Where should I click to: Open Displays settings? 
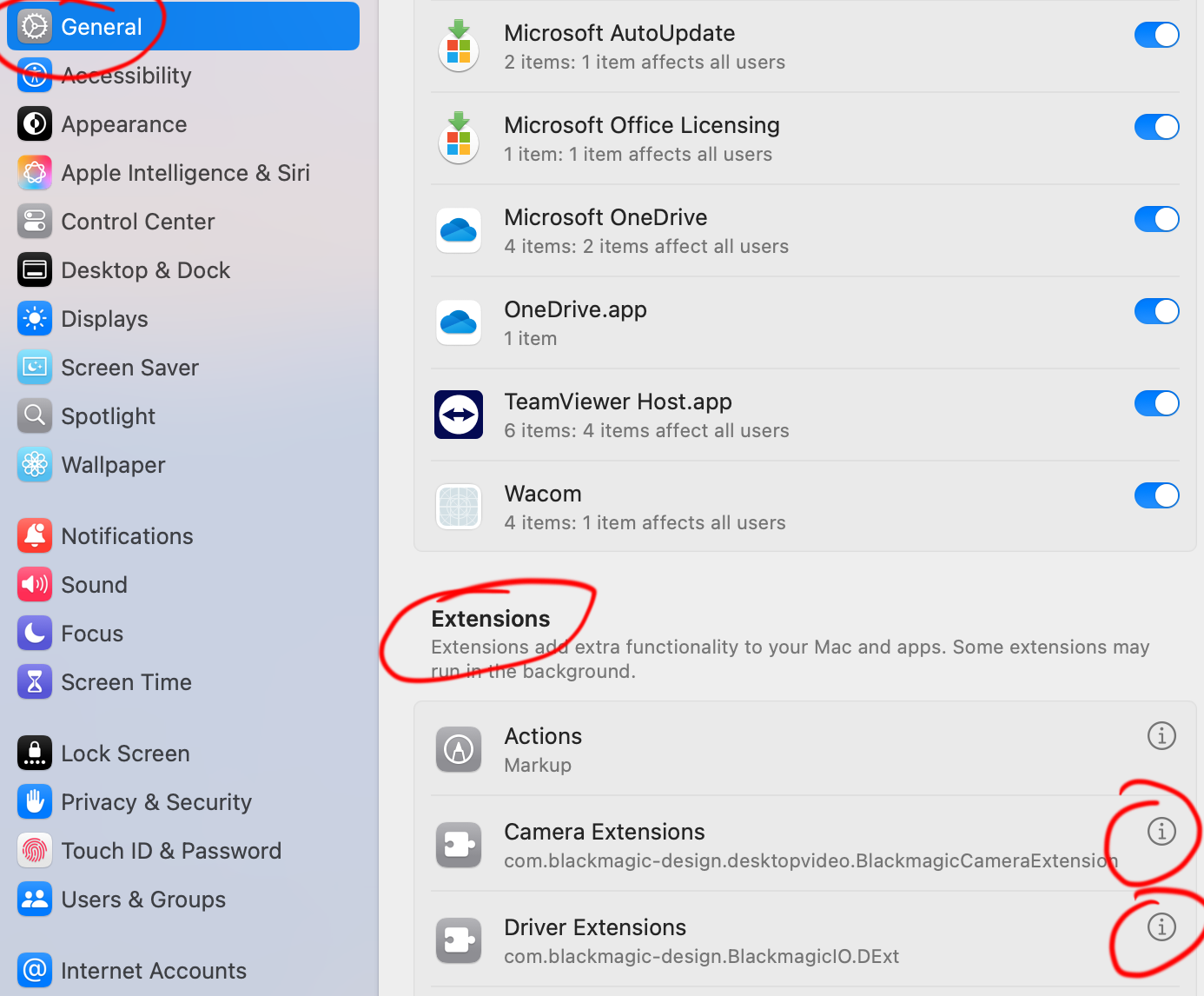point(183,319)
